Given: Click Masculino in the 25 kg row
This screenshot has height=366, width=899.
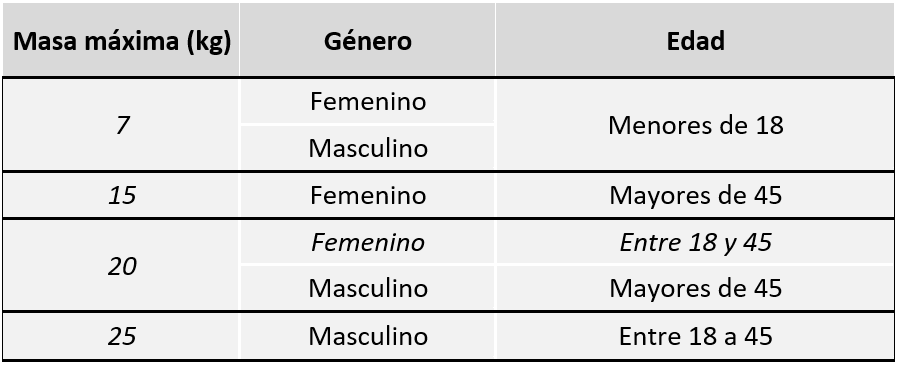Looking at the screenshot, I should click(368, 336).
